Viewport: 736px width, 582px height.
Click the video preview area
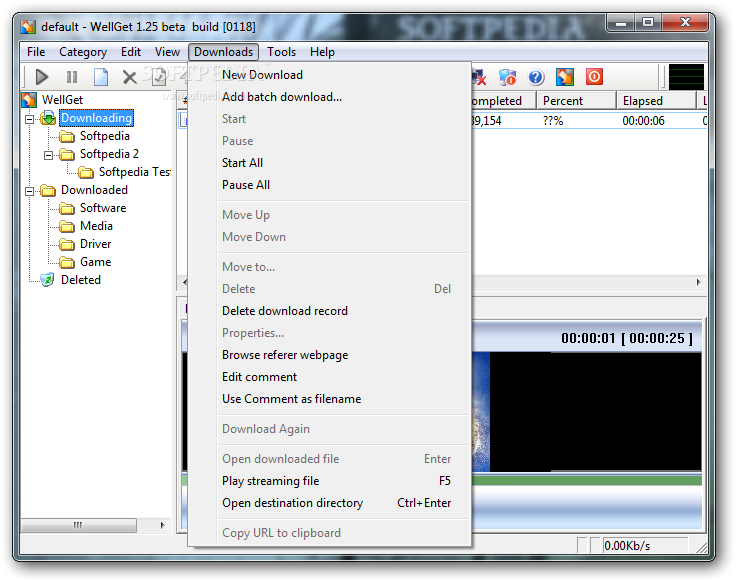[587, 412]
